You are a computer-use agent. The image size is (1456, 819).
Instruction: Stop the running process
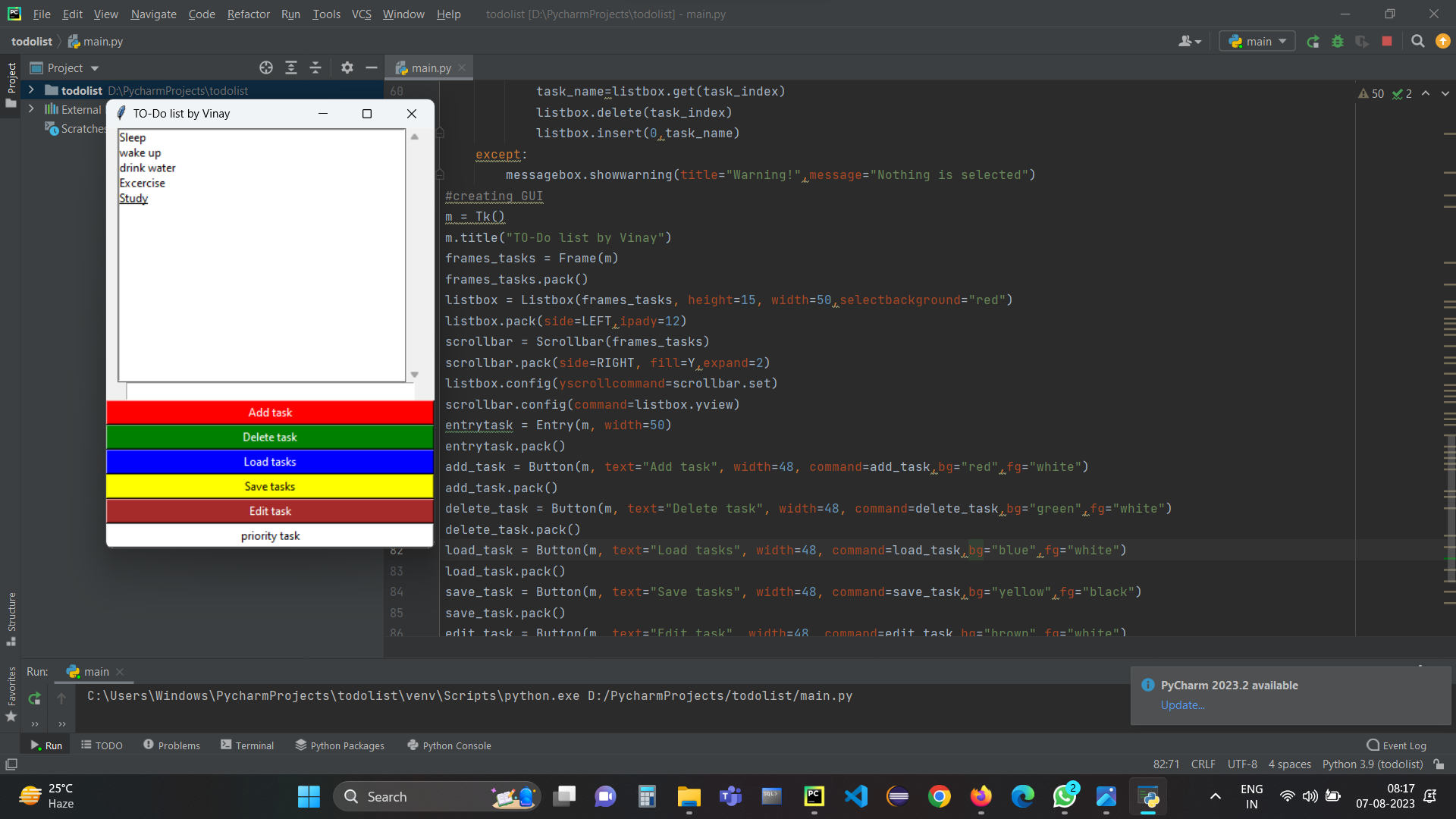(x=1387, y=42)
